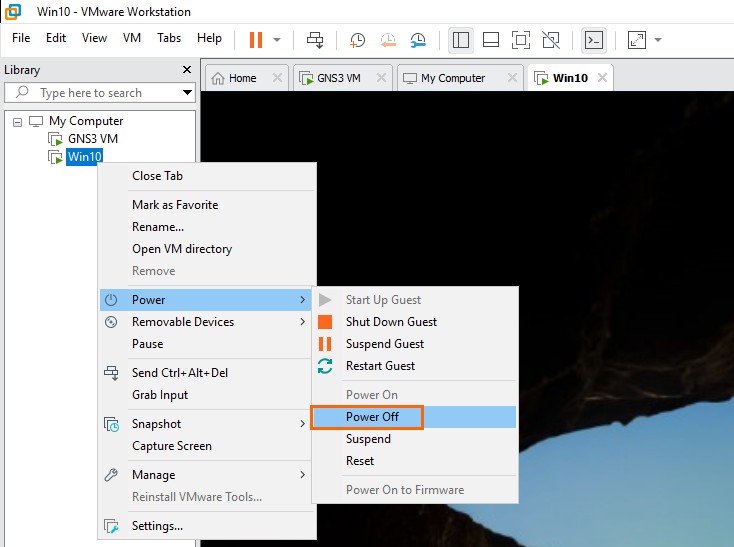Choose Reset in Power submenu
Screen dimensions: 734x547
pyautogui.click(x=415, y=461)
